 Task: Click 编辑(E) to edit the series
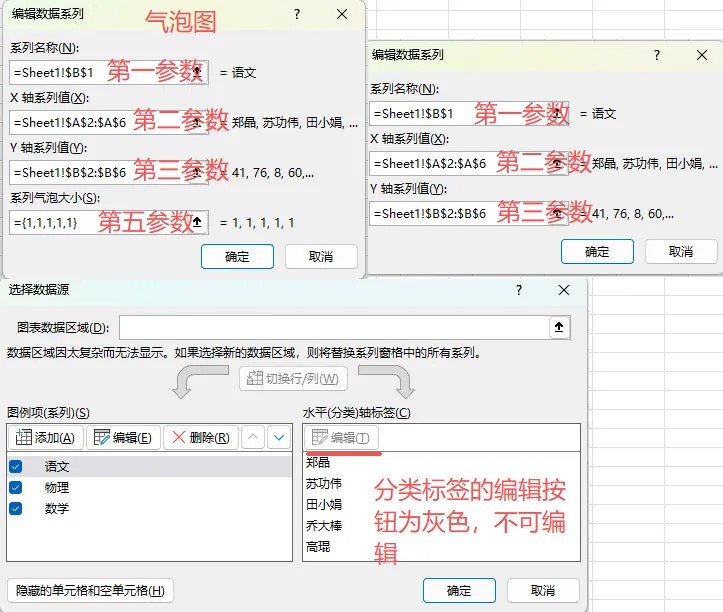123,437
